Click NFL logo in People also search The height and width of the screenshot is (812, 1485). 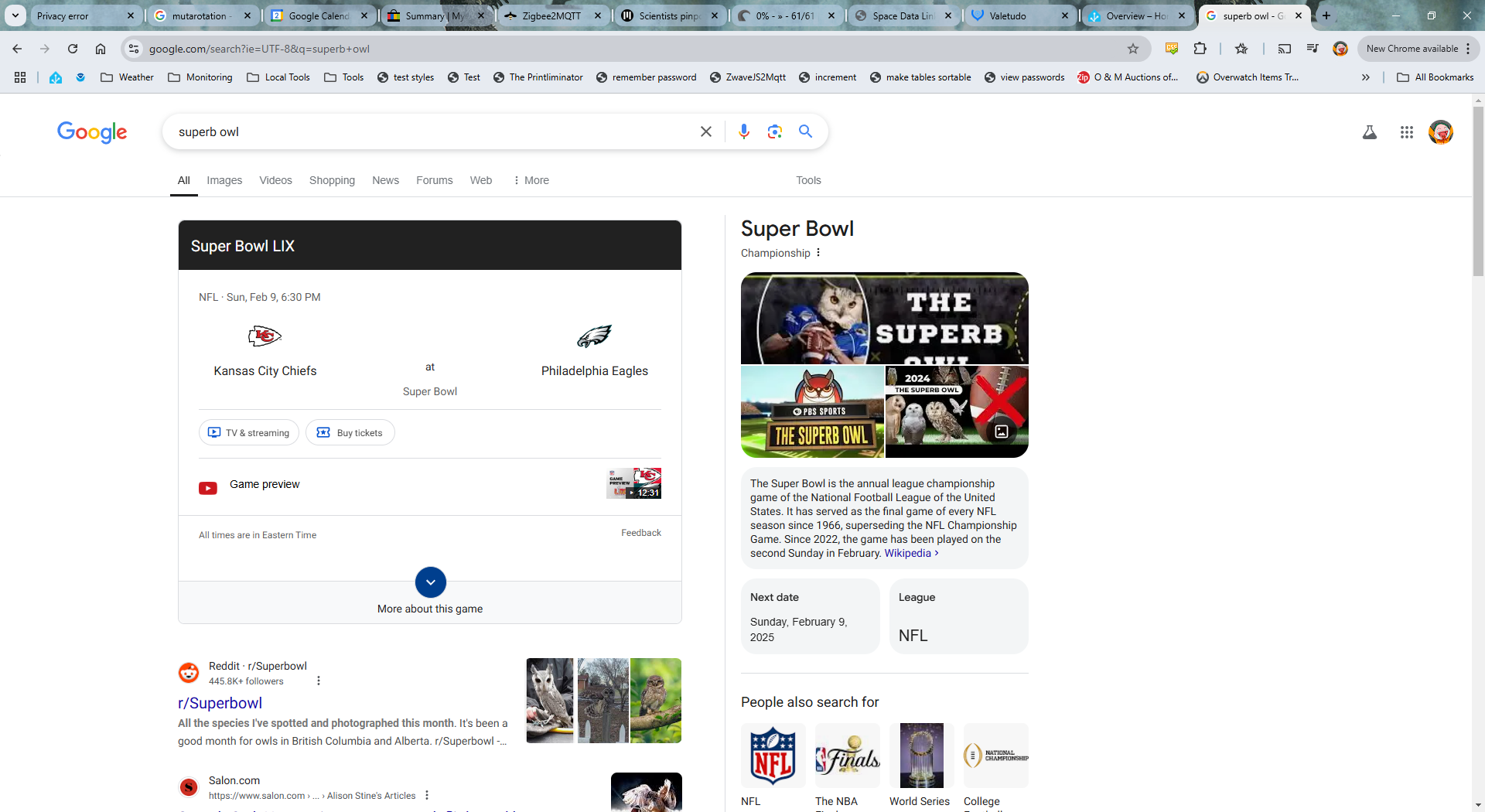click(773, 756)
